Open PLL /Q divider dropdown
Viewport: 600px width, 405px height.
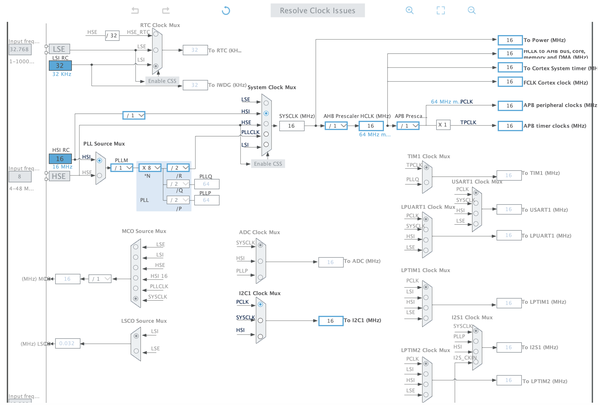coord(178,184)
